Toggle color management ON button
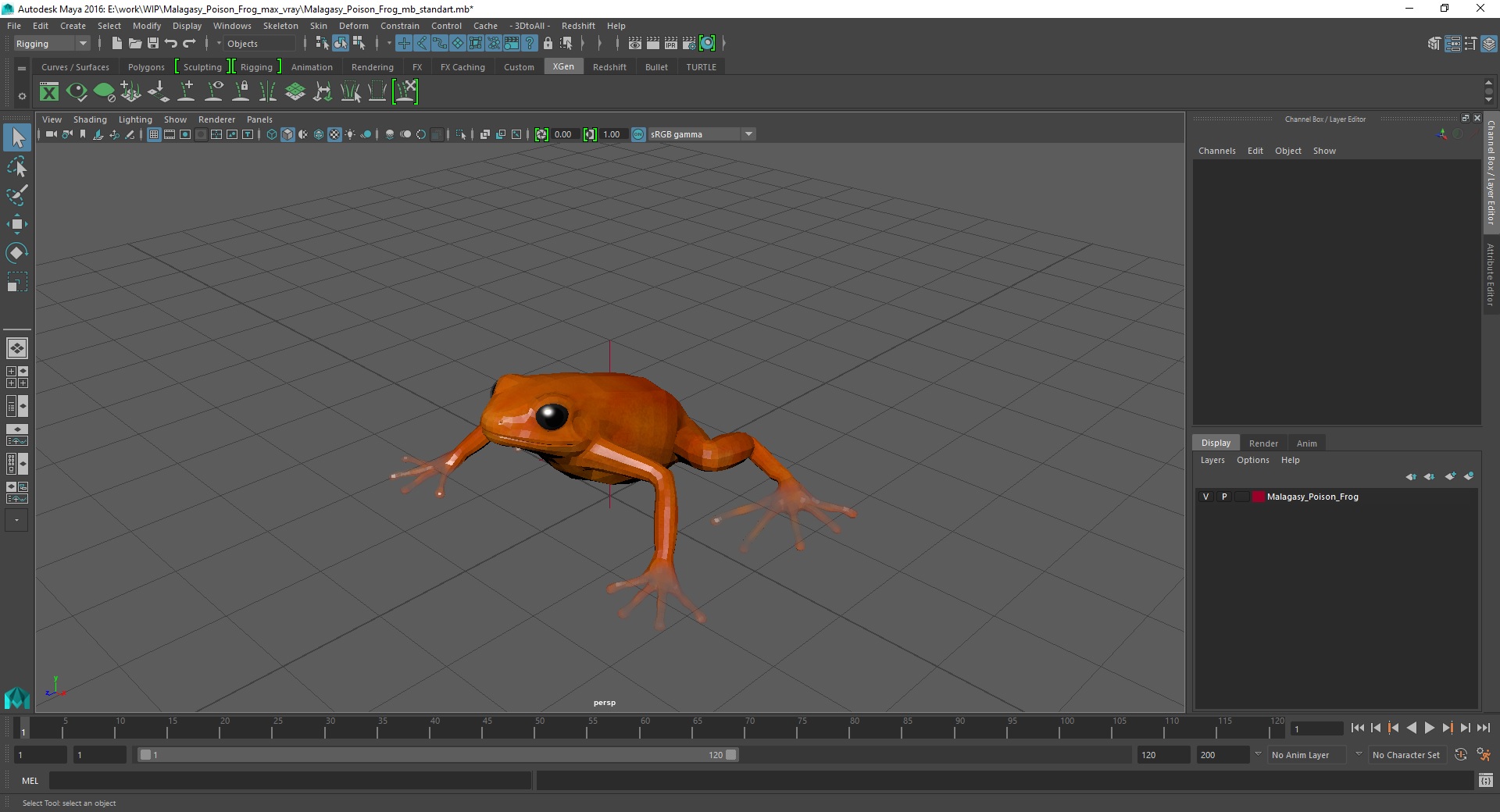This screenshot has height=812, width=1500. pos(638,134)
